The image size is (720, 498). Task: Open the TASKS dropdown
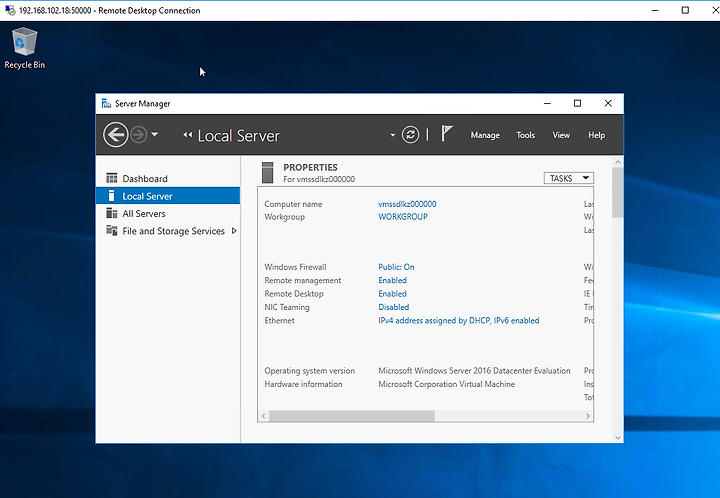click(x=568, y=178)
